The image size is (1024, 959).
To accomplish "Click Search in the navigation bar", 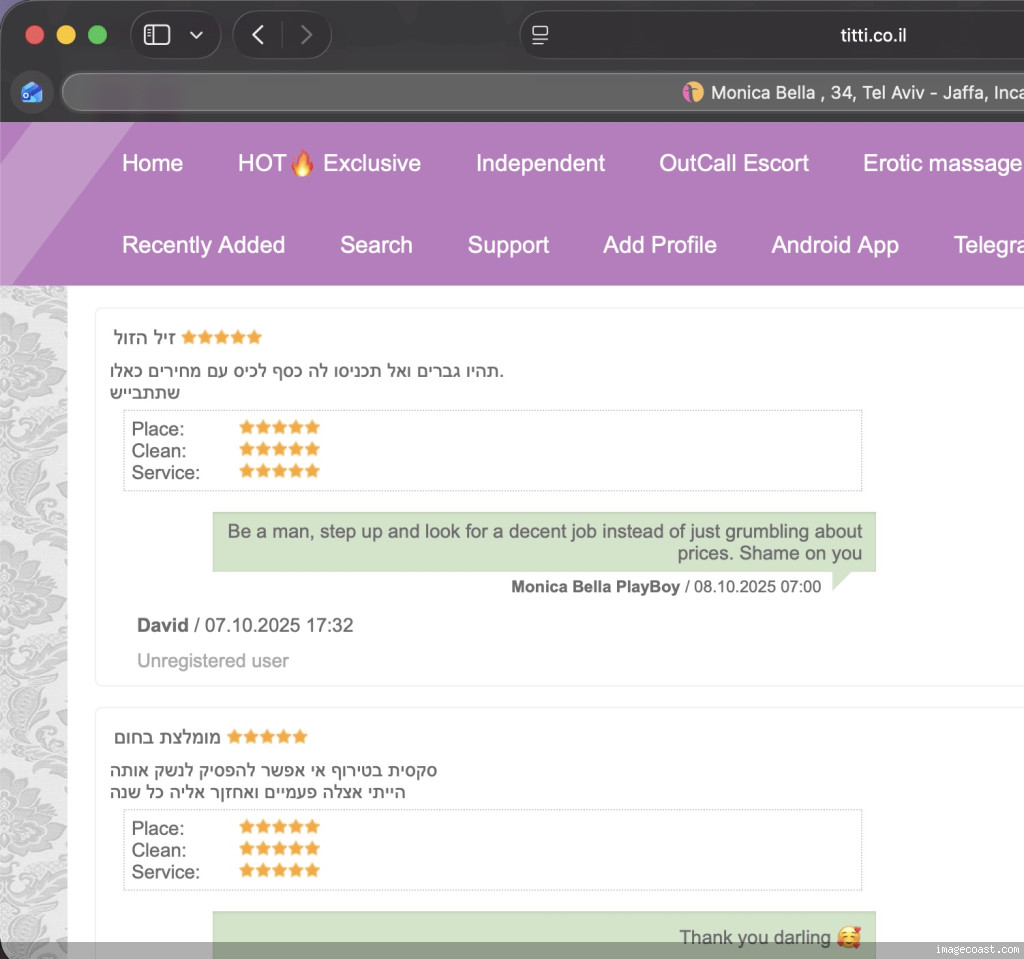I will (376, 245).
